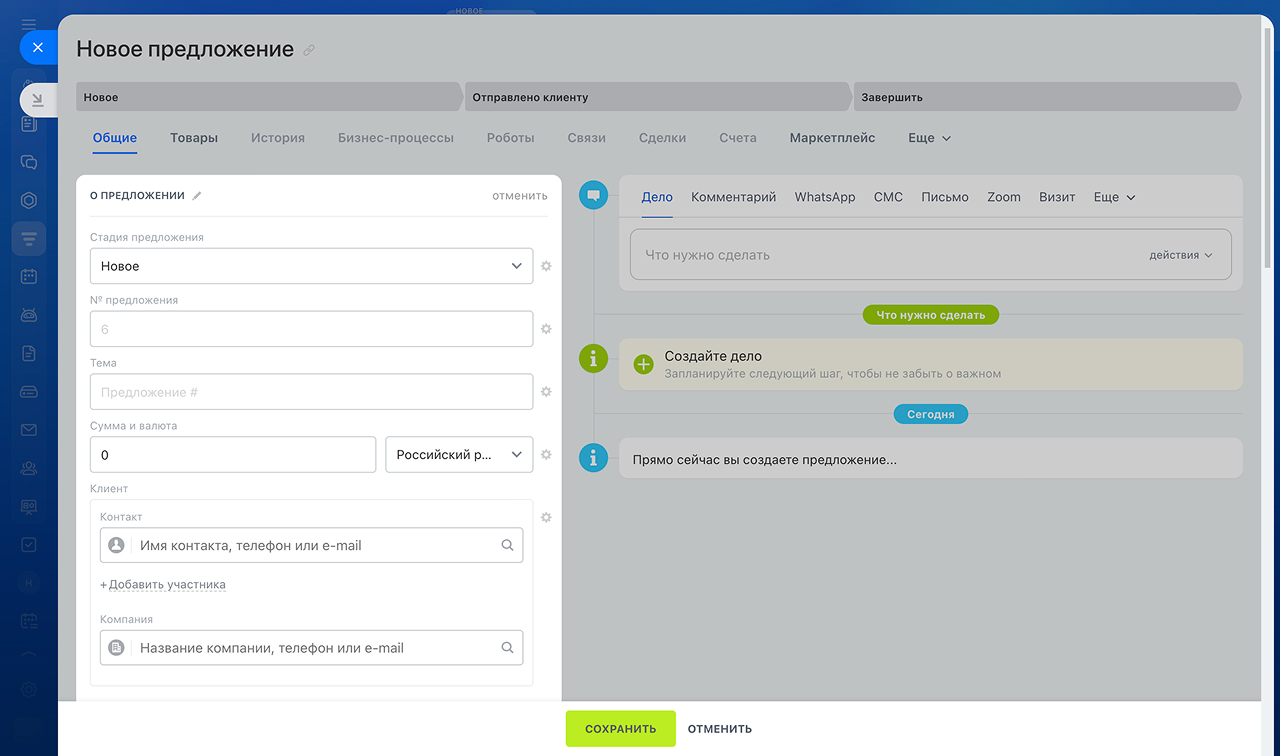Click the green info timeline icon
Image resolution: width=1280 pixels, height=756 pixels.
pyautogui.click(x=594, y=358)
